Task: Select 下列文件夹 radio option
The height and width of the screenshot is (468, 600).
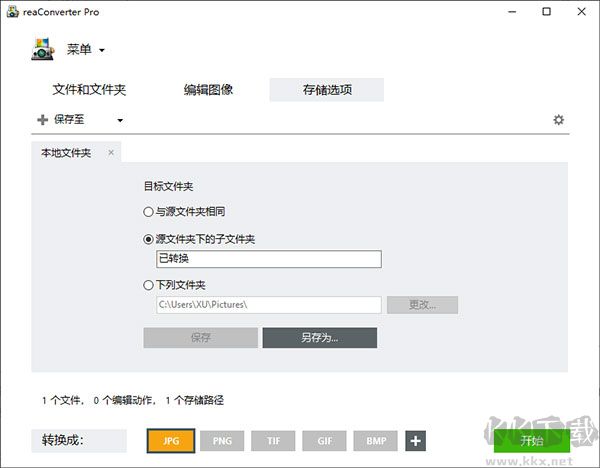Action: (148, 285)
